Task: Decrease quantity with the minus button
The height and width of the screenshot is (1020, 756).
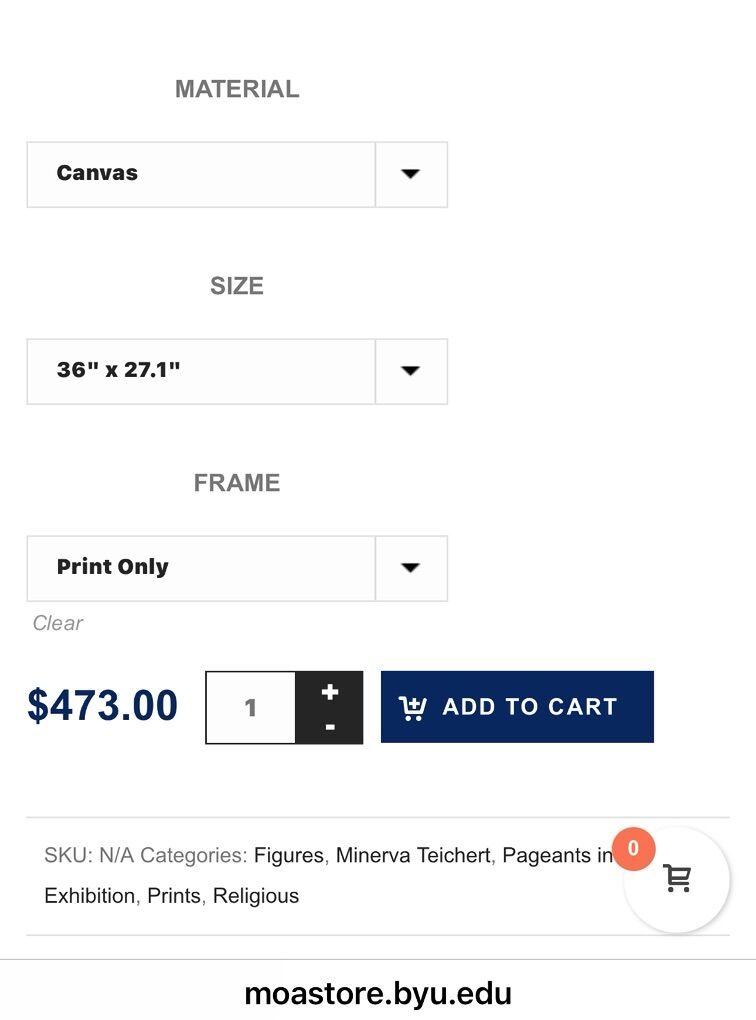Action: [330, 727]
